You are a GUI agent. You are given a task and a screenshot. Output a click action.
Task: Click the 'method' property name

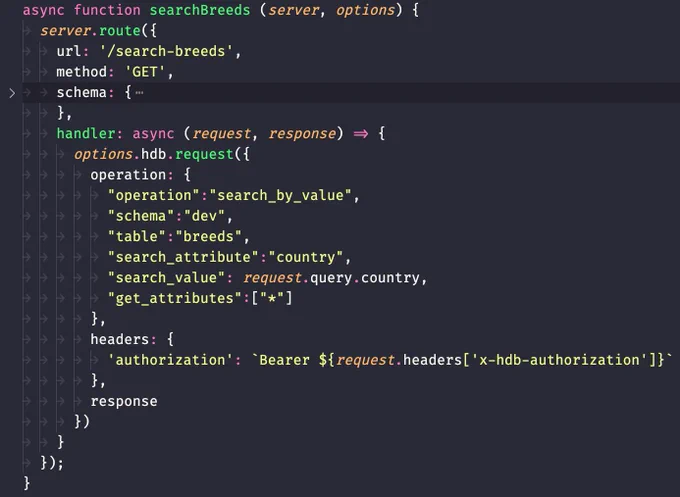[x=81, y=72]
